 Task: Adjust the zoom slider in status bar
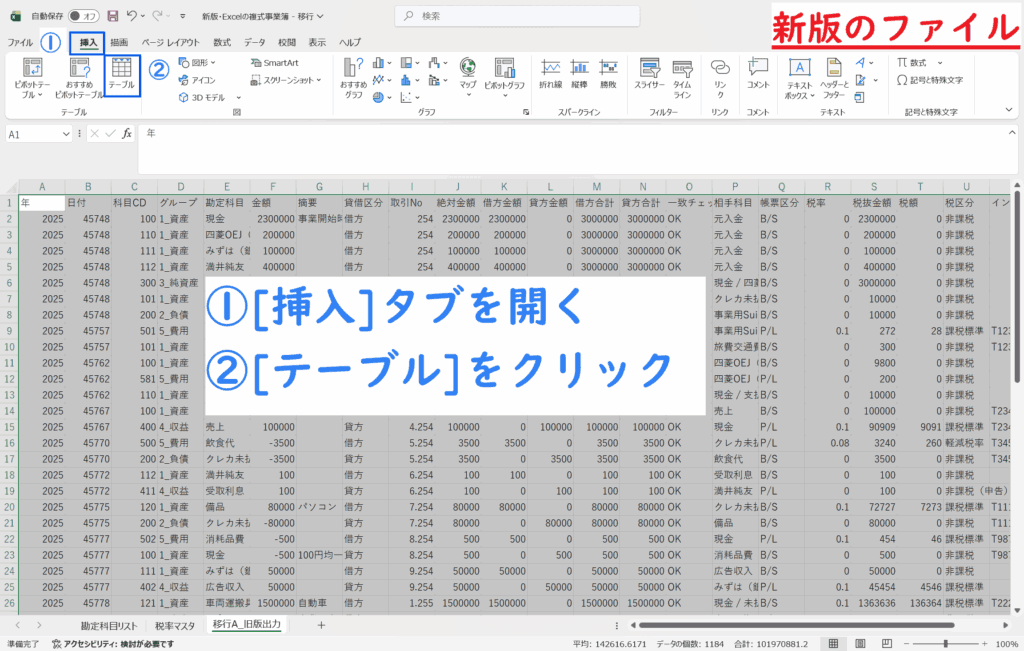(x=945, y=641)
